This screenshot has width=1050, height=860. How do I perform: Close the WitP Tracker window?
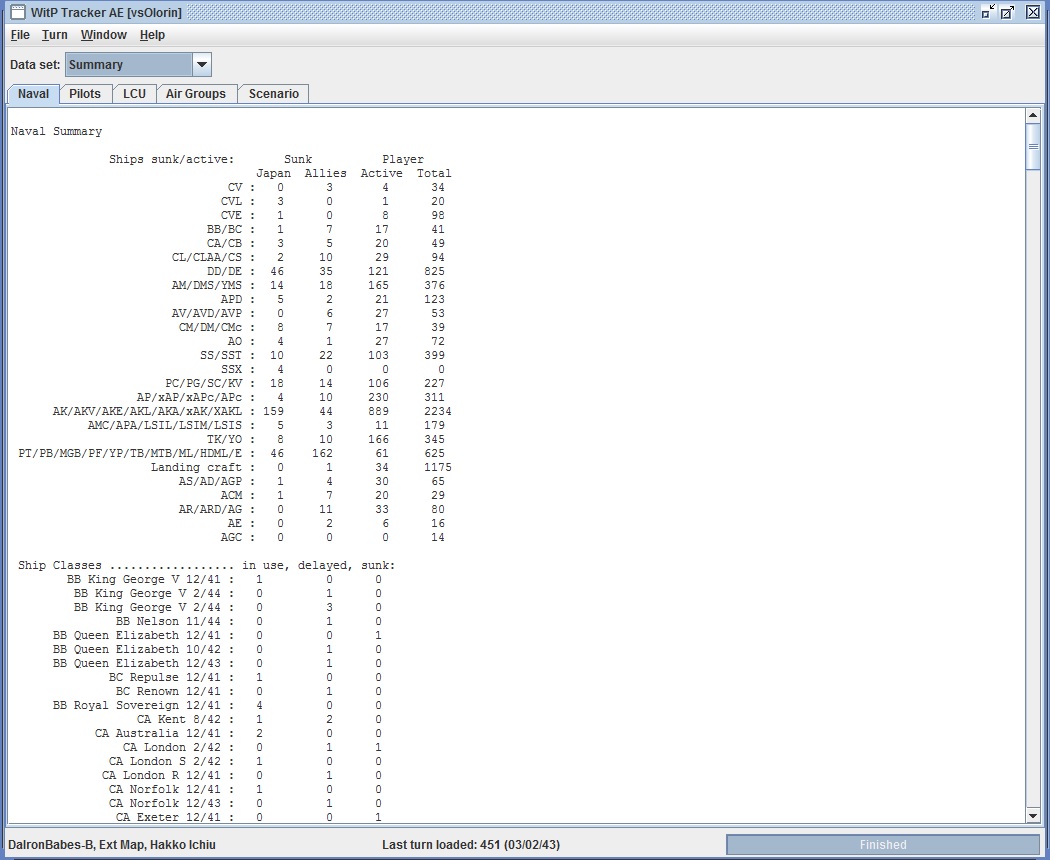[1033, 12]
